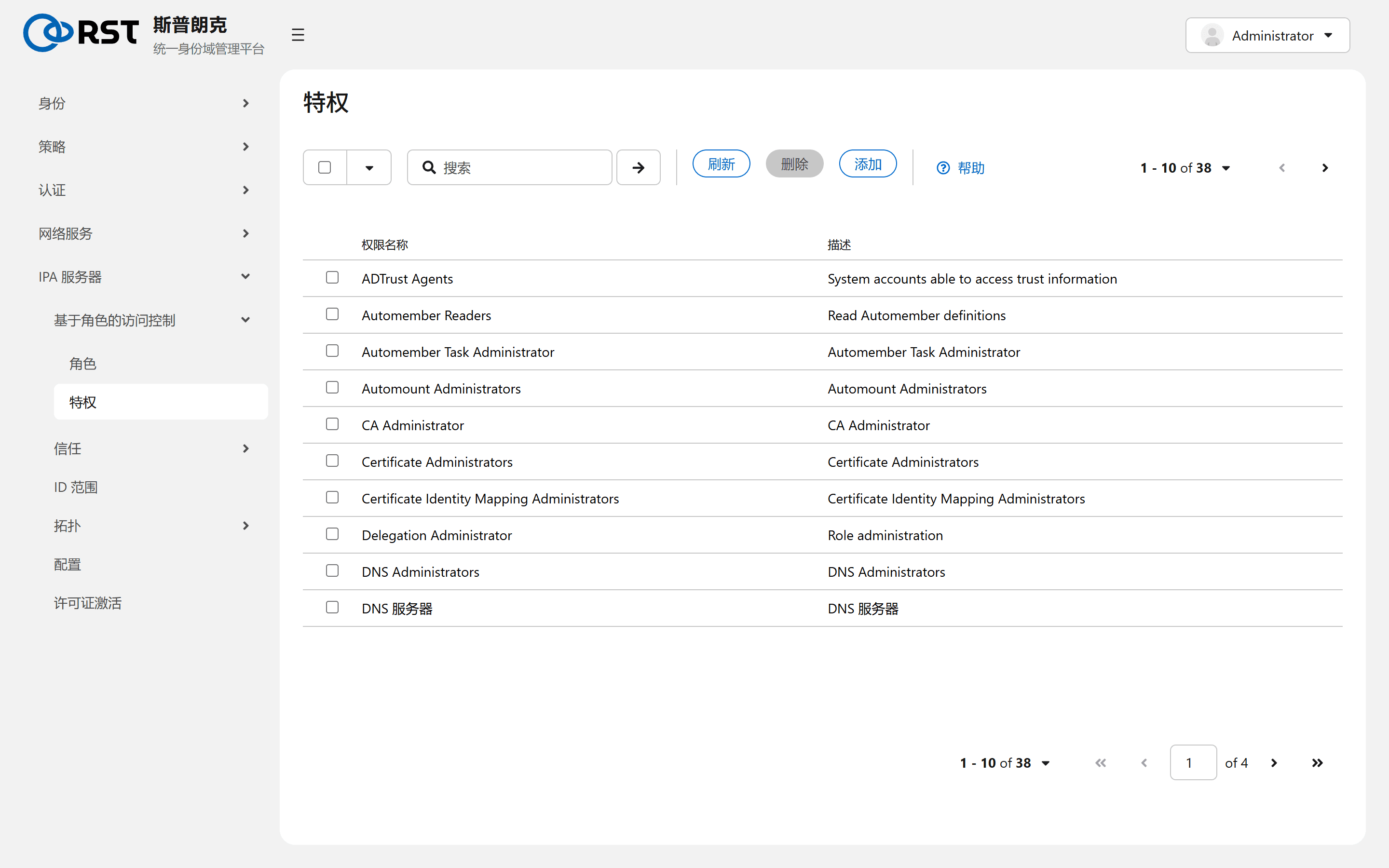Click the 添加 button
The image size is (1389, 868).
click(x=868, y=164)
